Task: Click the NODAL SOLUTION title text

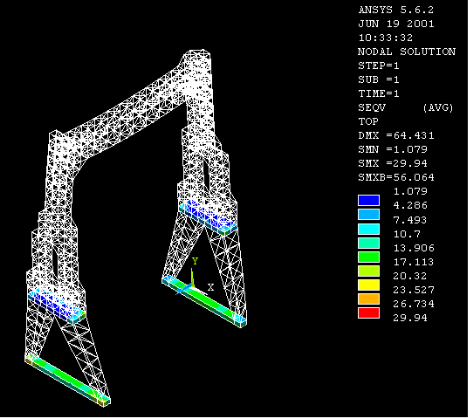Action: 407,52
